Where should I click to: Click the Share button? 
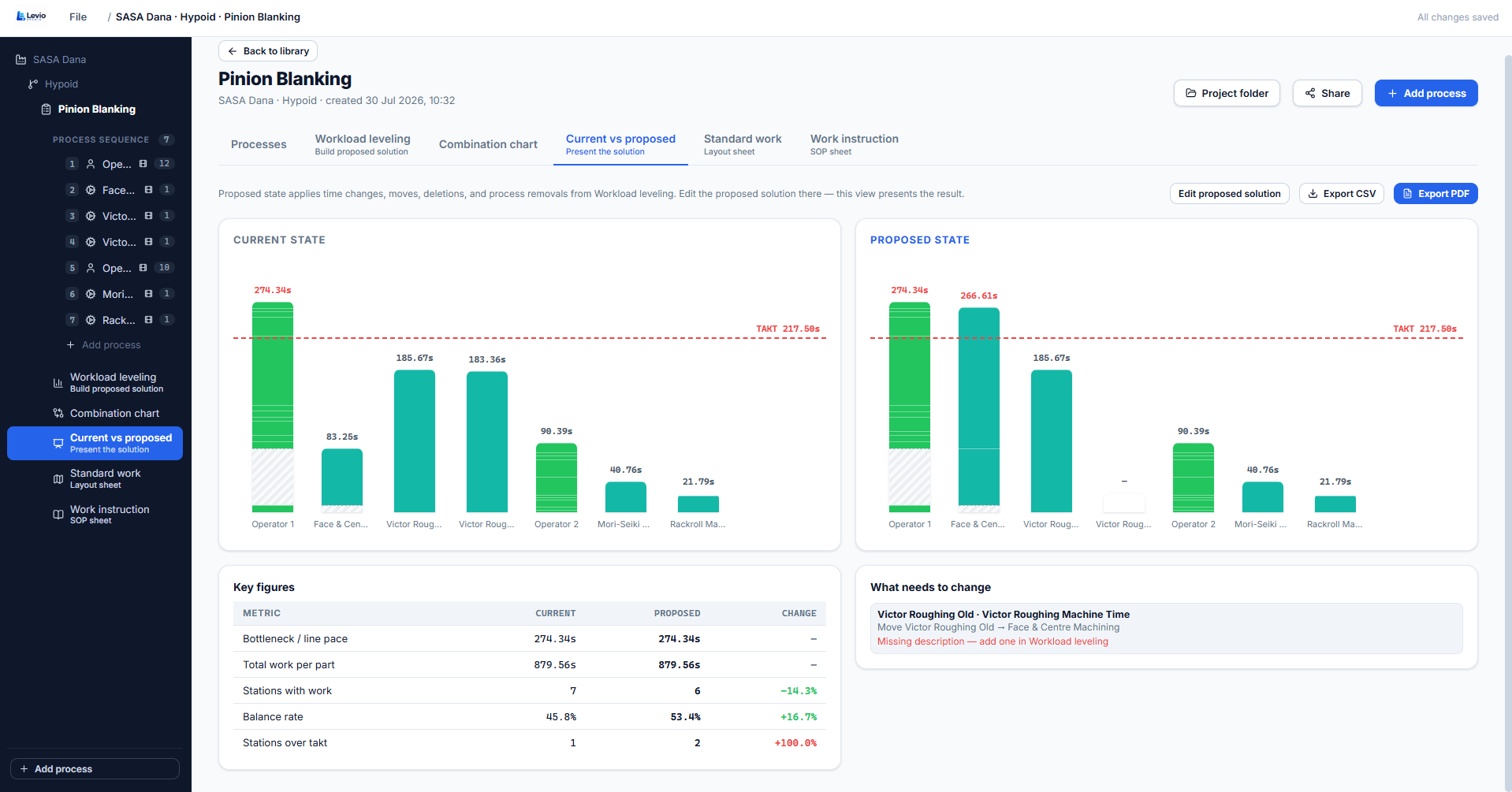[x=1328, y=93]
